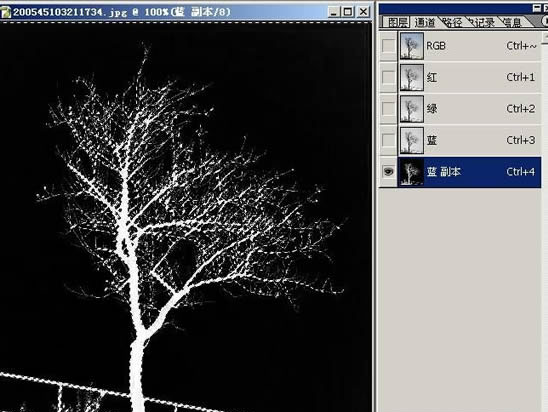
Task: Click the RGB channel thumbnail
Action: pos(412,46)
